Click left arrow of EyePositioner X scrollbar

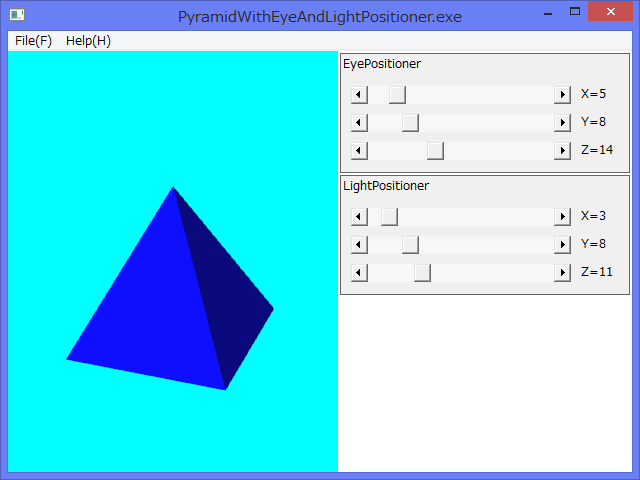pyautogui.click(x=359, y=95)
